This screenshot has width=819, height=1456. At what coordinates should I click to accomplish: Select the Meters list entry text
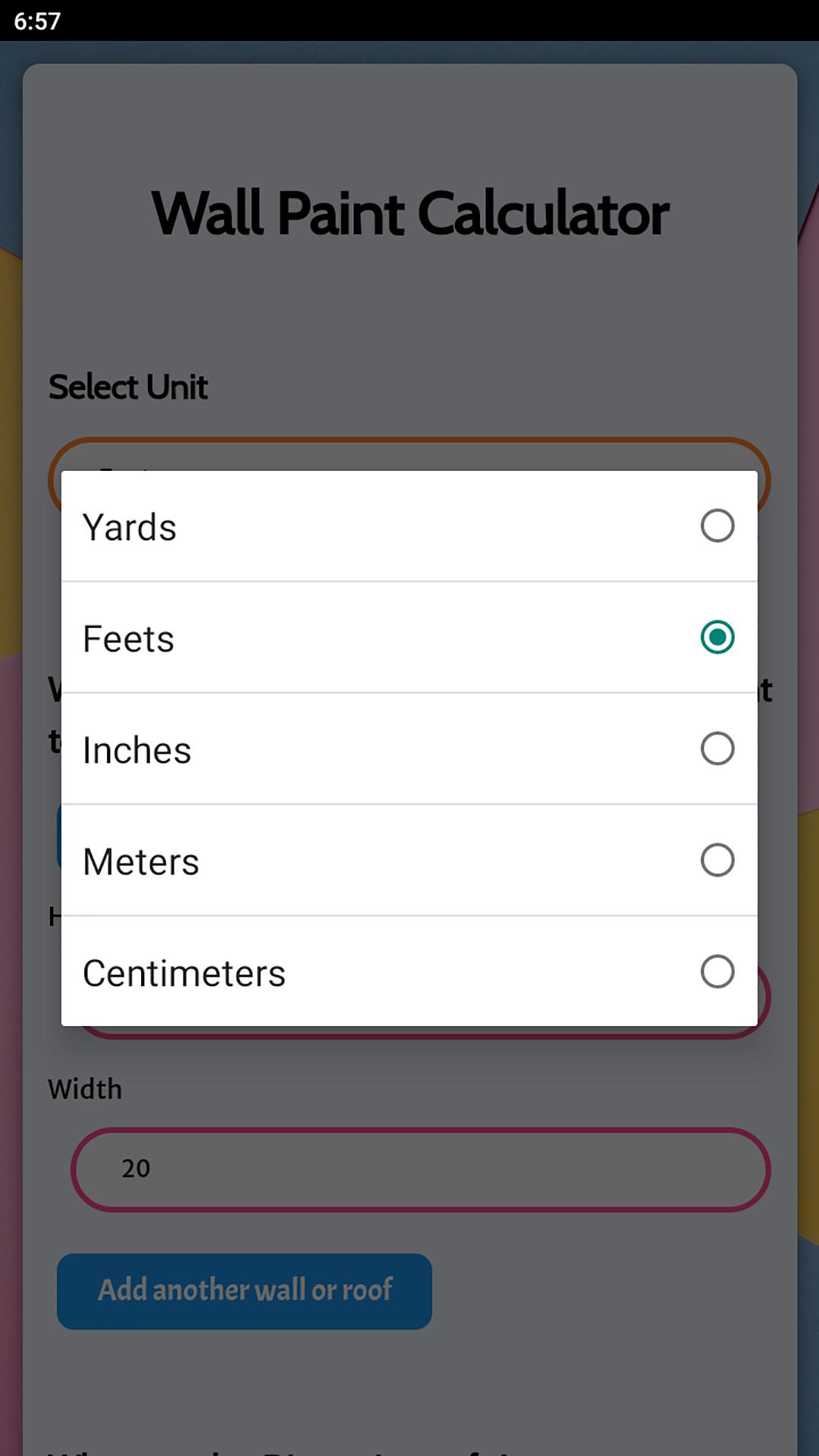[x=140, y=861]
